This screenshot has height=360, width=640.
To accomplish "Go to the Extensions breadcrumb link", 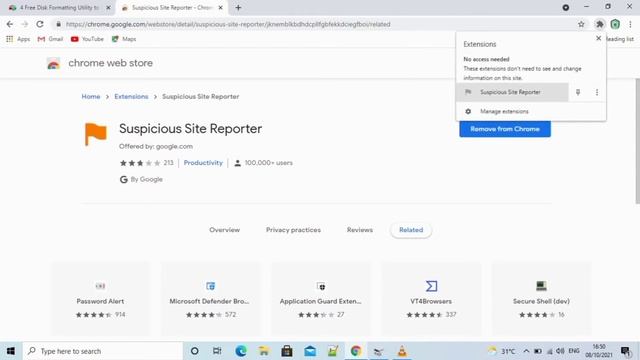I will (131, 97).
